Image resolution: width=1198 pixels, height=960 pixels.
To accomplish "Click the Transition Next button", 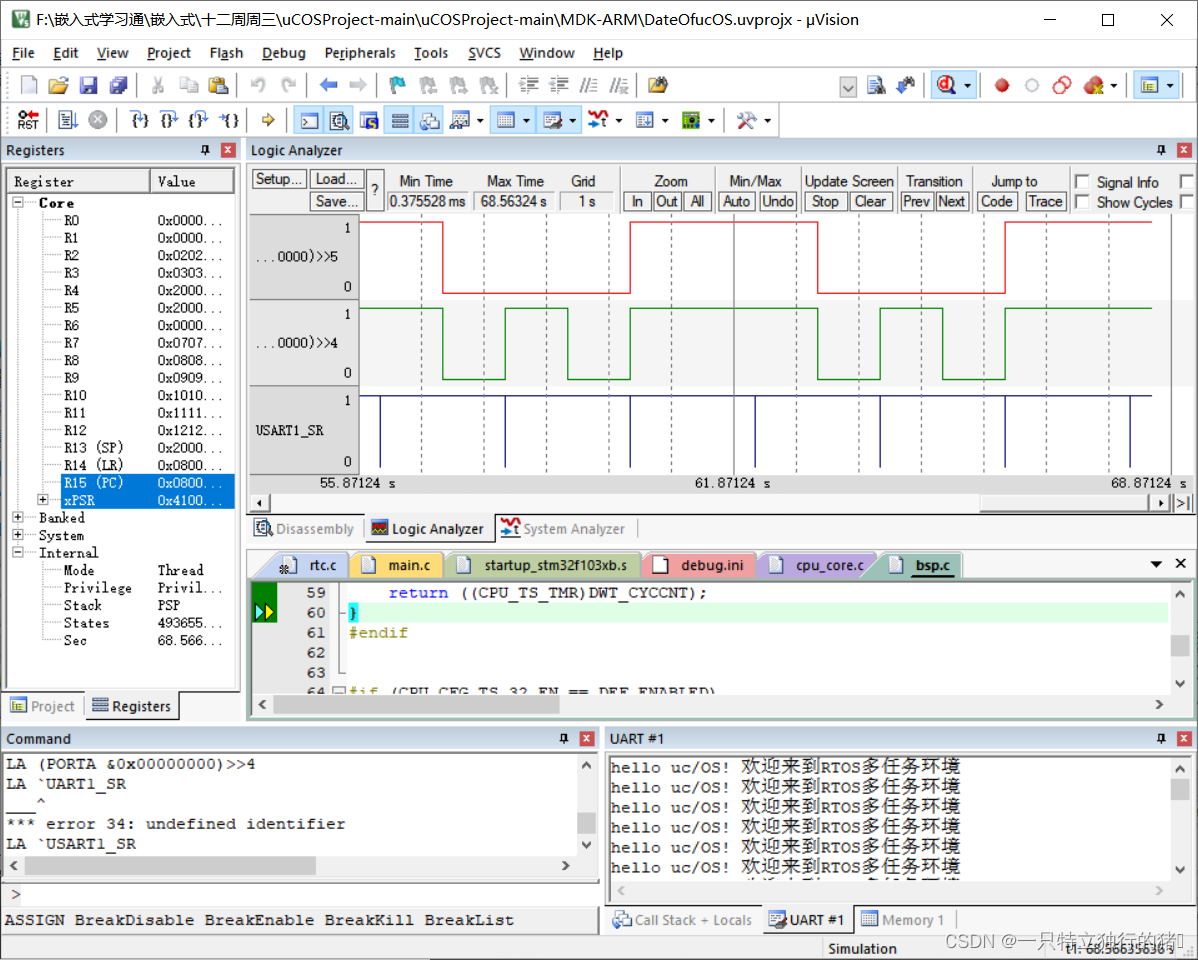I will click(952, 201).
